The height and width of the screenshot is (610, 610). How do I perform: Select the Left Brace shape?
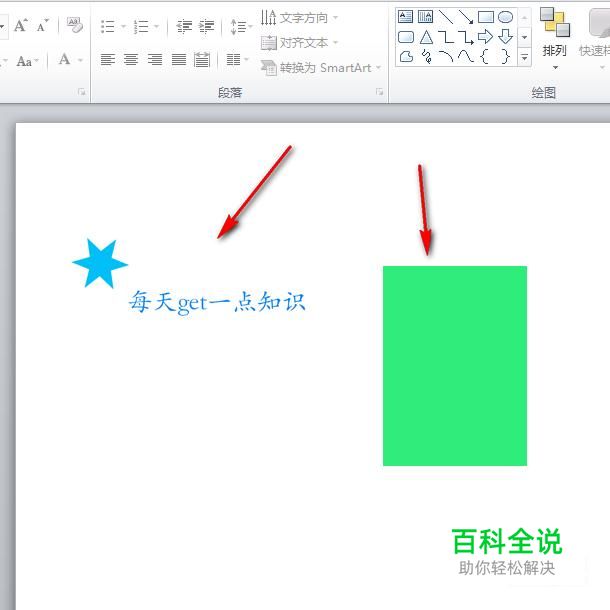(x=485, y=57)
